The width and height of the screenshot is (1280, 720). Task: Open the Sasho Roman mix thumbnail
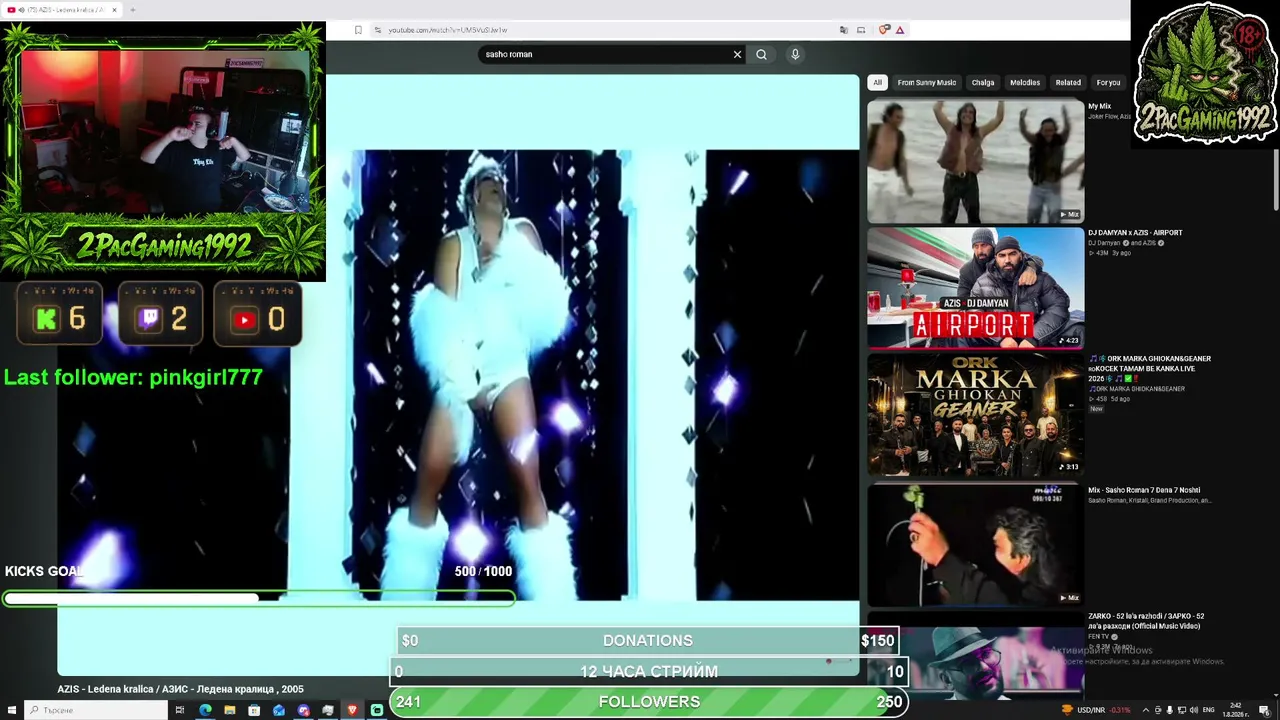[975, 545]
